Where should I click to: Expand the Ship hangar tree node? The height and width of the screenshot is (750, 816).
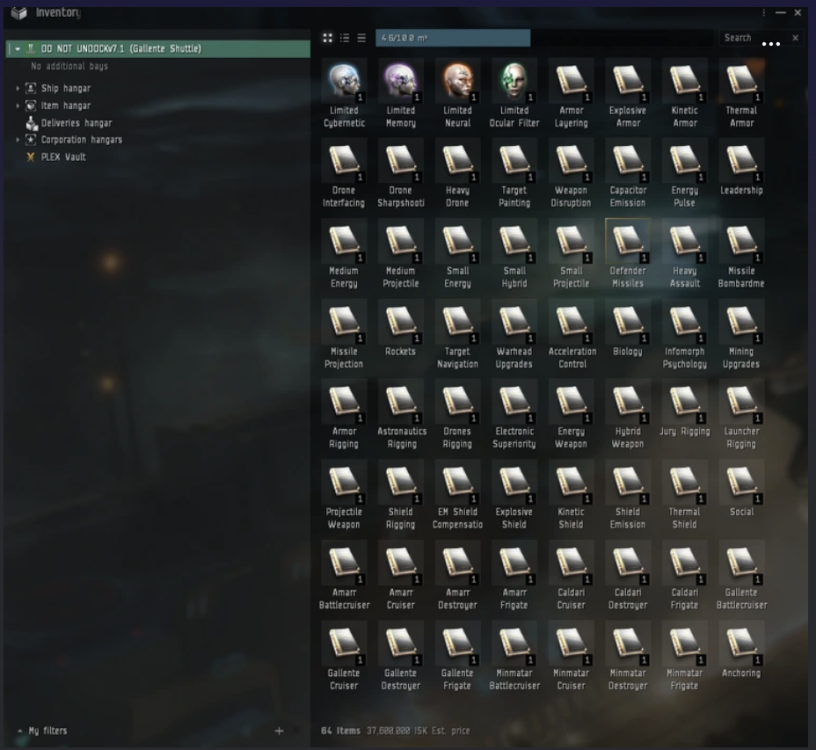tap(17, 89)
